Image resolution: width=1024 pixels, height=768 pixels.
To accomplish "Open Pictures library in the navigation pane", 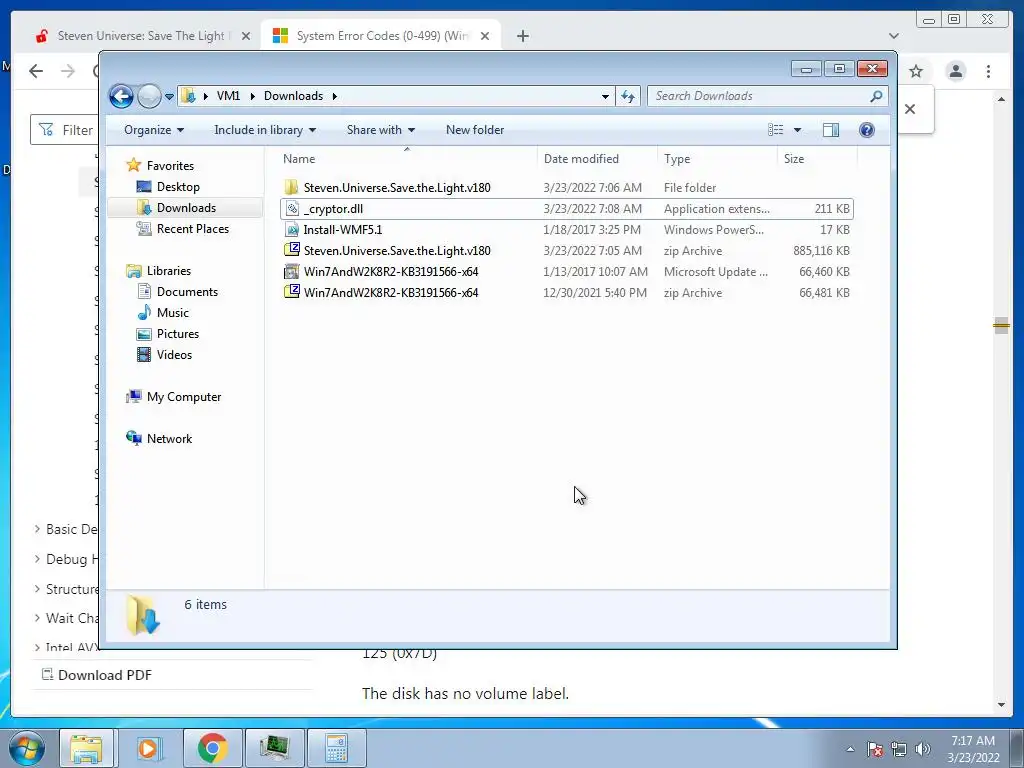I will click(x=178, y=334).
